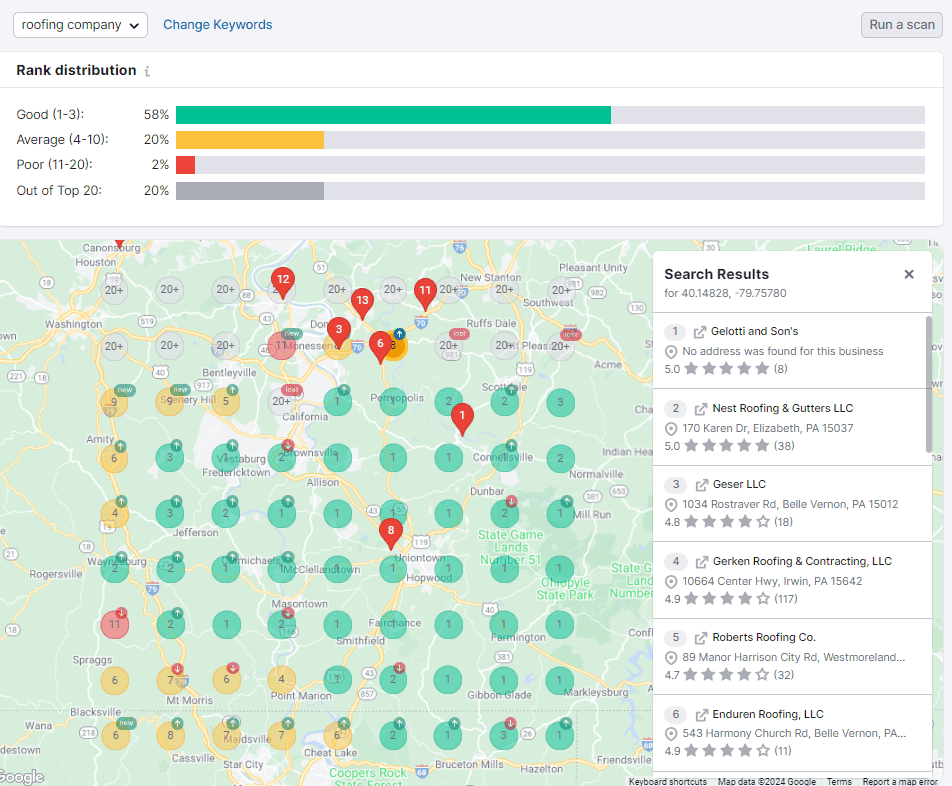Viewport: 952px width, 786px height.
Task: Open external link for Enduren Roofing, LLC
Action: pyautogui.click(x=702, y=715)
